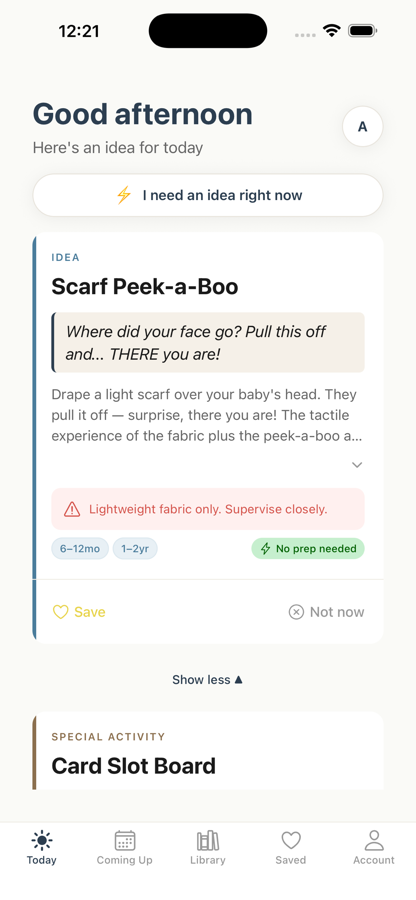416x900 pixels.
Task: Select the 6–12mo age tag
Action: coord(80,549)
